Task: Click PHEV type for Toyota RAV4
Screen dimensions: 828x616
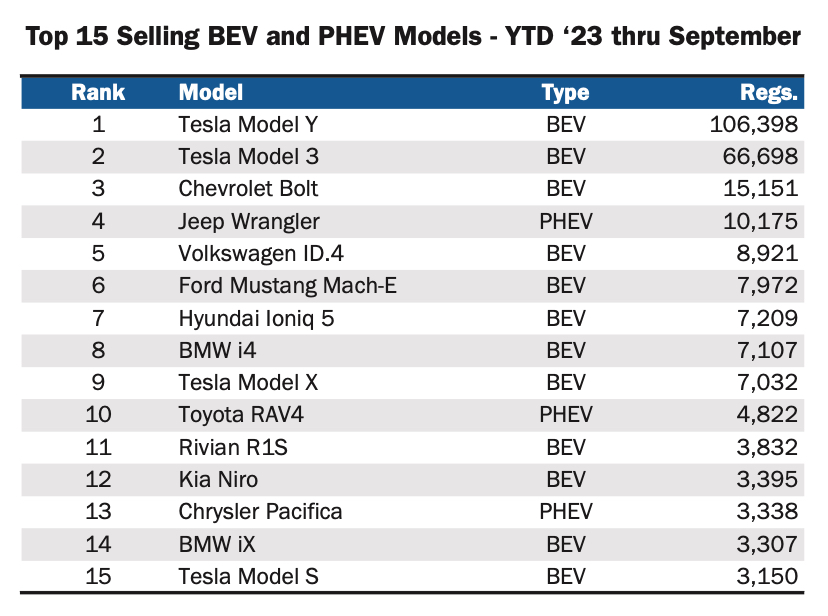Action: [565, 414]
